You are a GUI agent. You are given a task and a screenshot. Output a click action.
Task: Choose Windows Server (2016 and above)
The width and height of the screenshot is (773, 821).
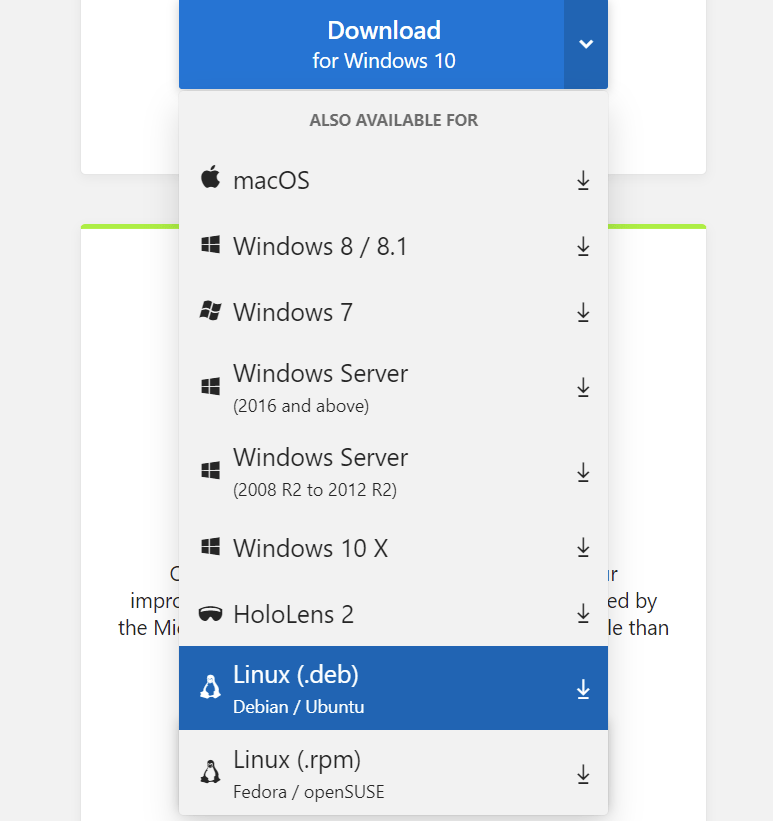pos(393,387)
